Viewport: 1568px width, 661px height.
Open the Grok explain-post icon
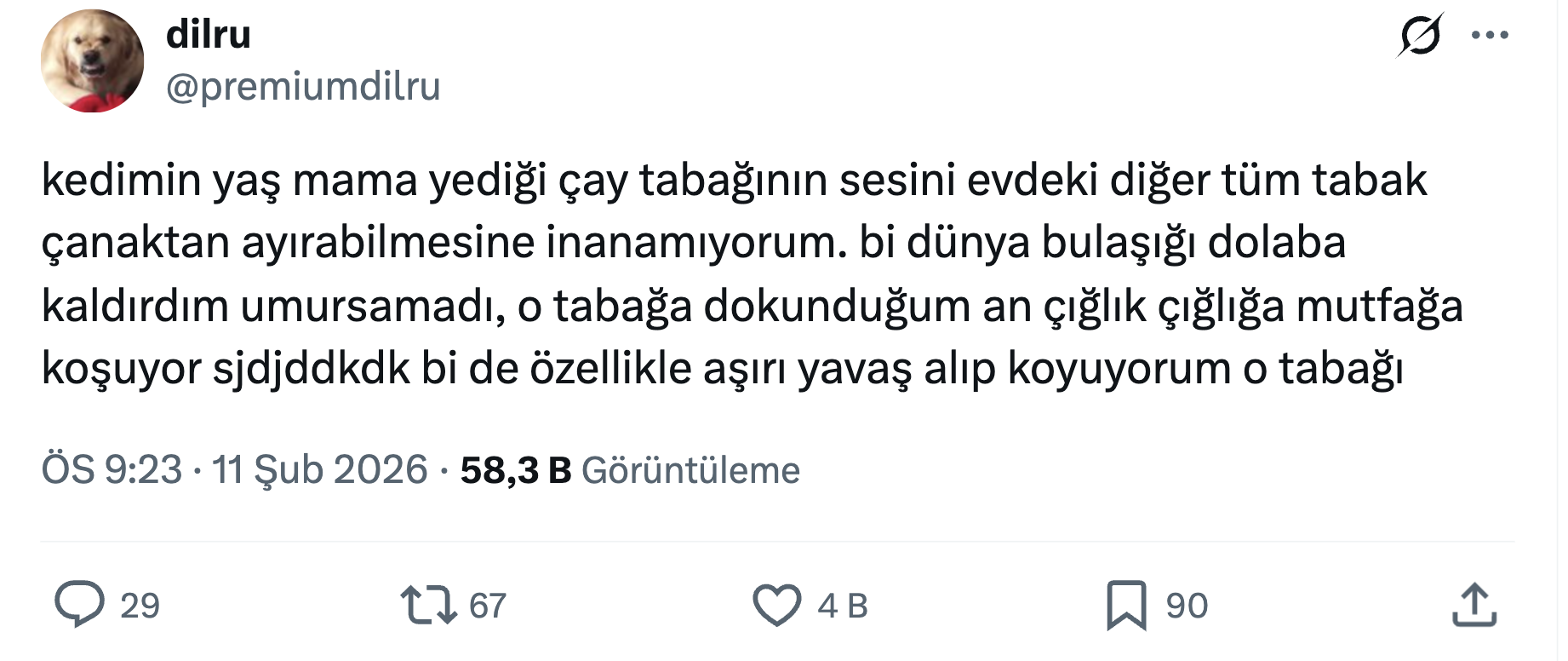[1420, 36]
